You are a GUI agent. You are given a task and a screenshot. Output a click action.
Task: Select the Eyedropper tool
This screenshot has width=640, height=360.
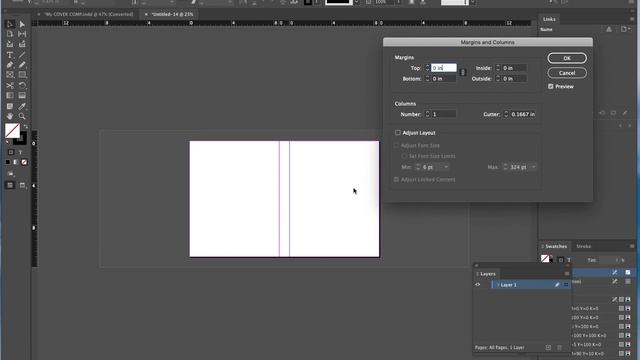(22, 106)
